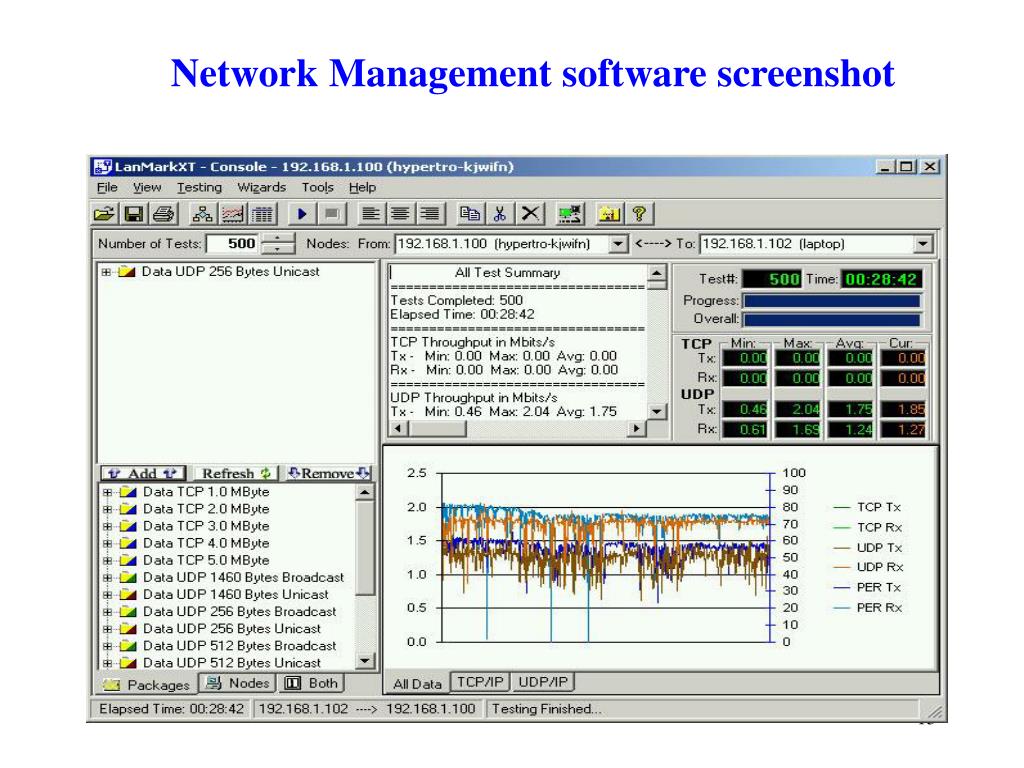Click the Copy toolbar icon
This screenshot has width=1024, height=768.
470,214
